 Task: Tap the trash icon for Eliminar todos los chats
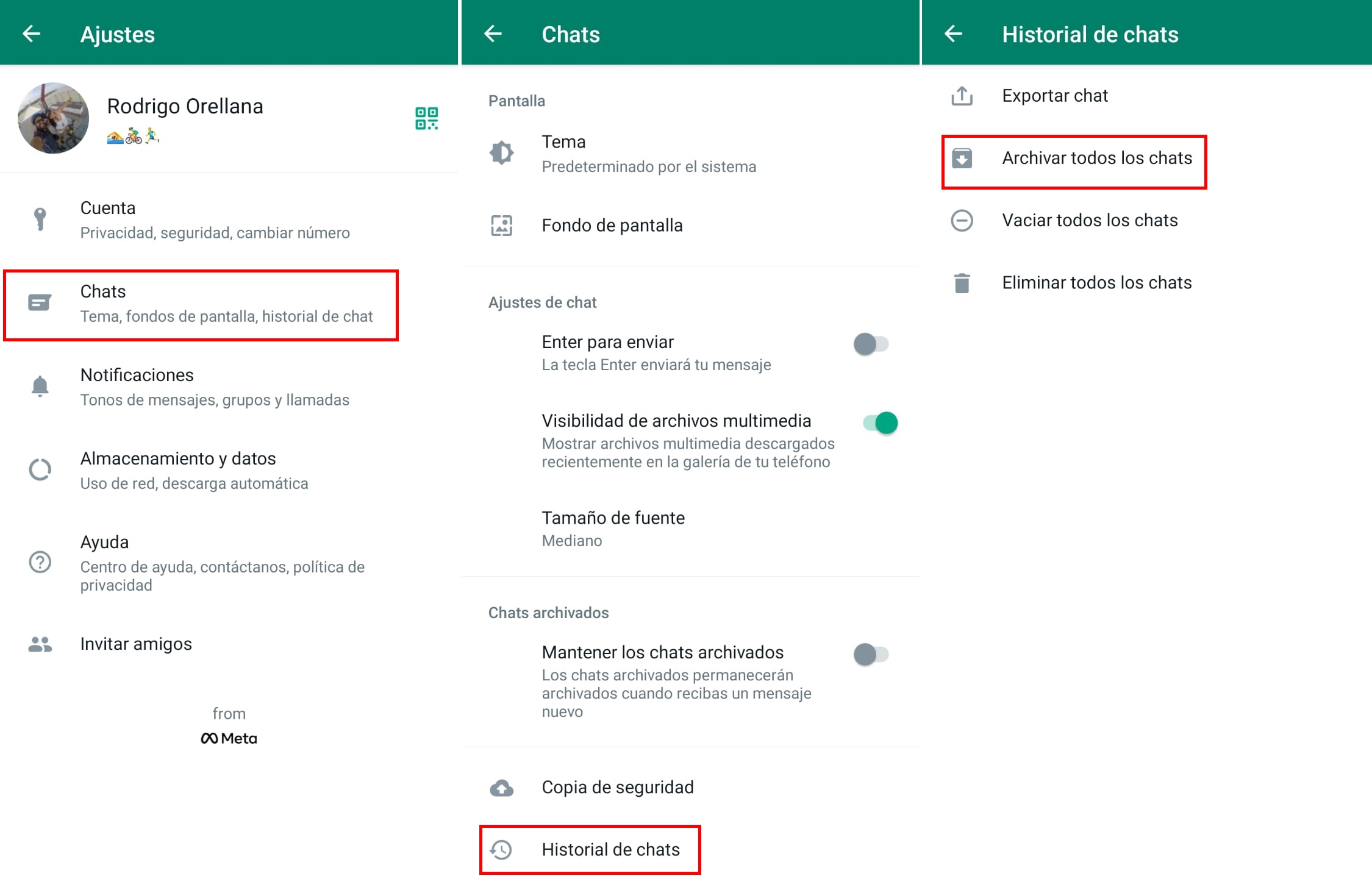(x=962, y=283)
